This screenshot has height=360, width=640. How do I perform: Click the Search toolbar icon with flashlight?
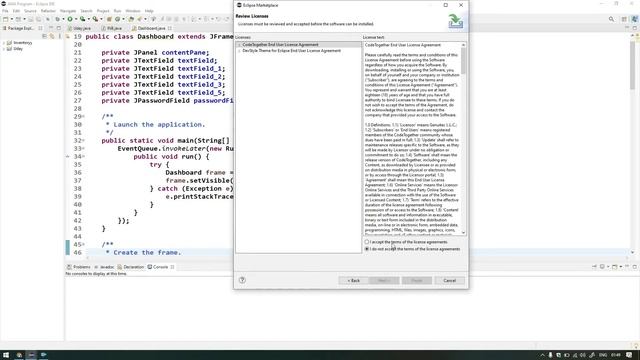[x=140, y=19]
